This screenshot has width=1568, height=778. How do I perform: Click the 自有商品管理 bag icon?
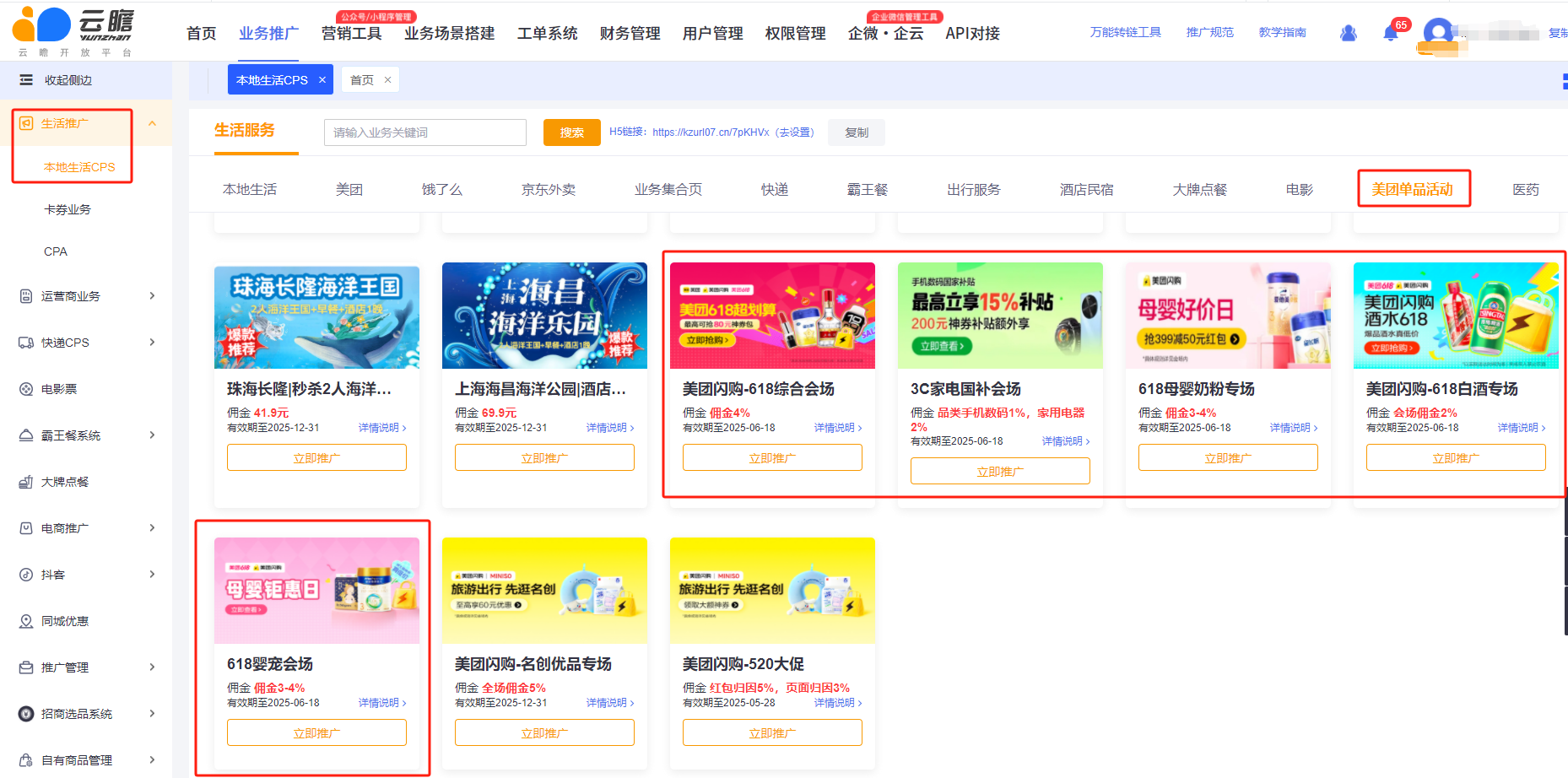coord(26,760)
